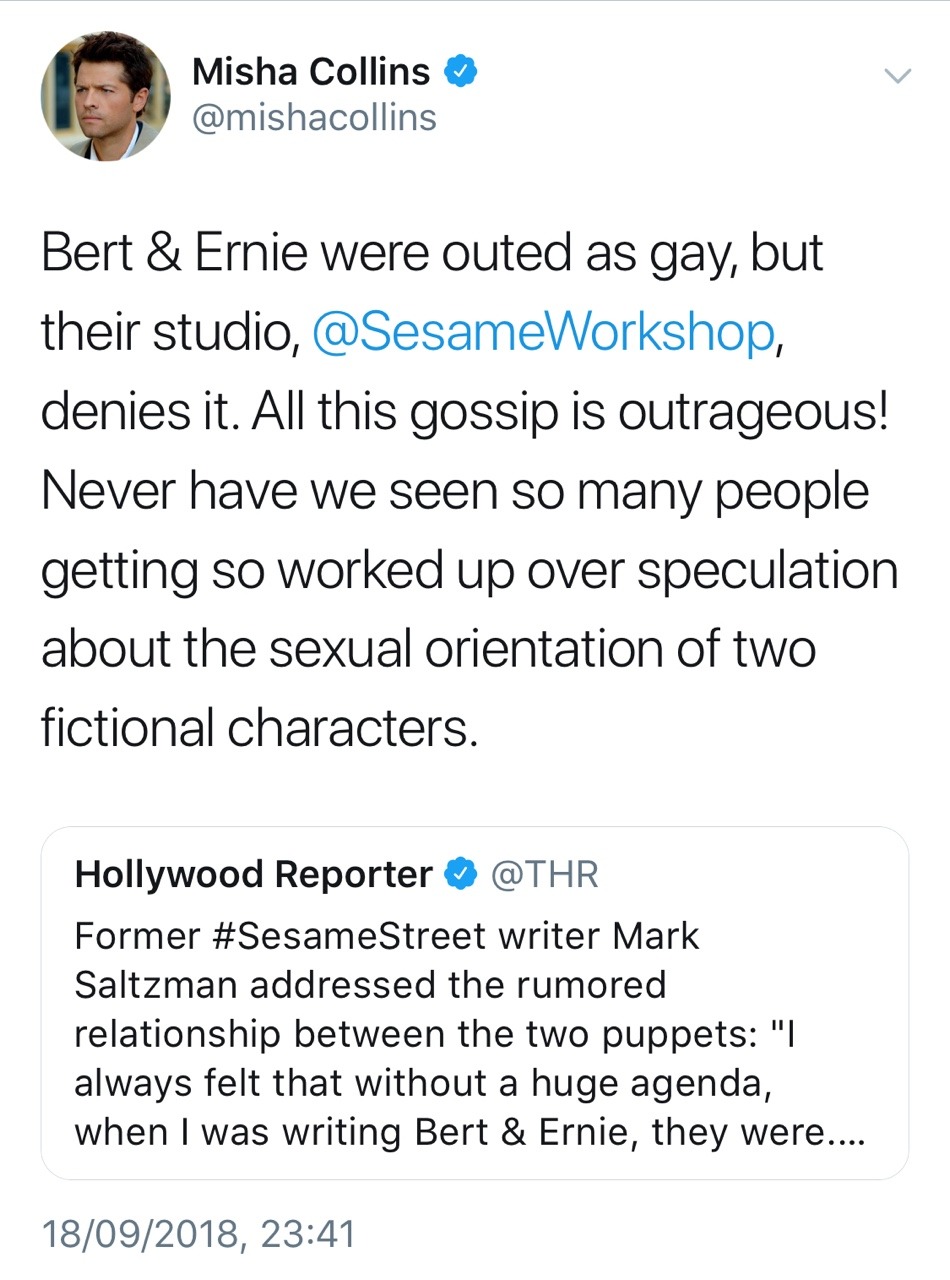This screenshot has width=950, height=1280.
Task: Open Misha Collins' profile picture
Action: (x=105, y=96)
